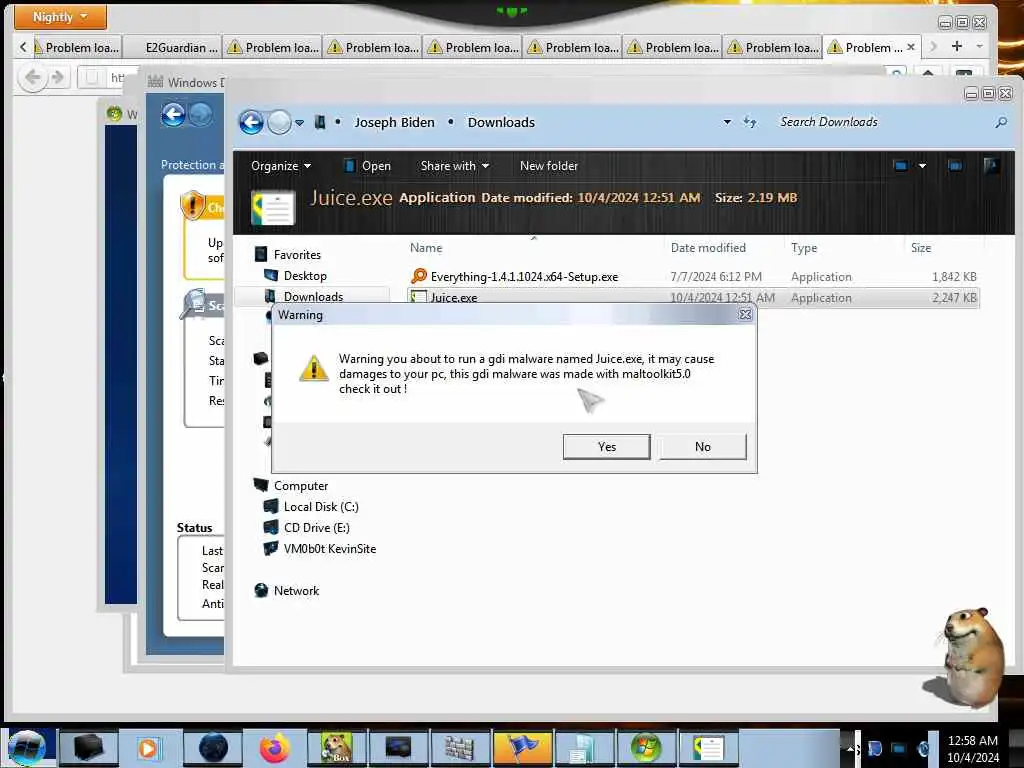Open the Juice.exe taskbar icon
Image resolution: width=1024 pixels, height=768 pixels.
[709, 748]
